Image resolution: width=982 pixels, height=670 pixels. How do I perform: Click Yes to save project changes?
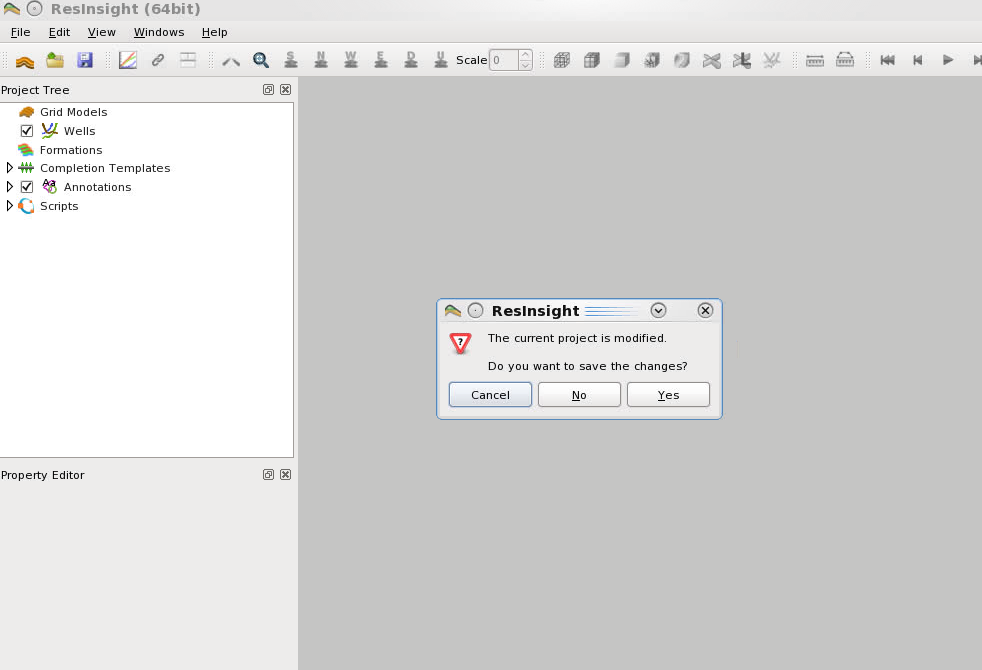(668, 394)
